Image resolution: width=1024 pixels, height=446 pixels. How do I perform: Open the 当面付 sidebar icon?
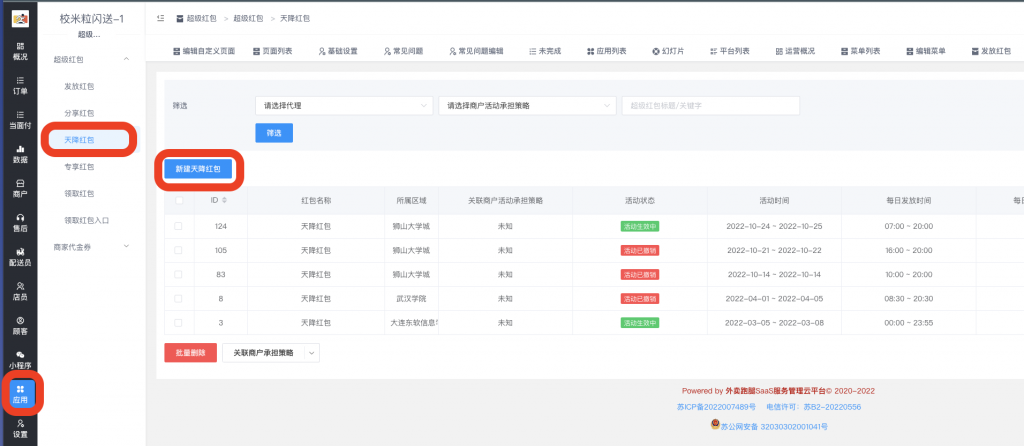[x=20, y=120]
